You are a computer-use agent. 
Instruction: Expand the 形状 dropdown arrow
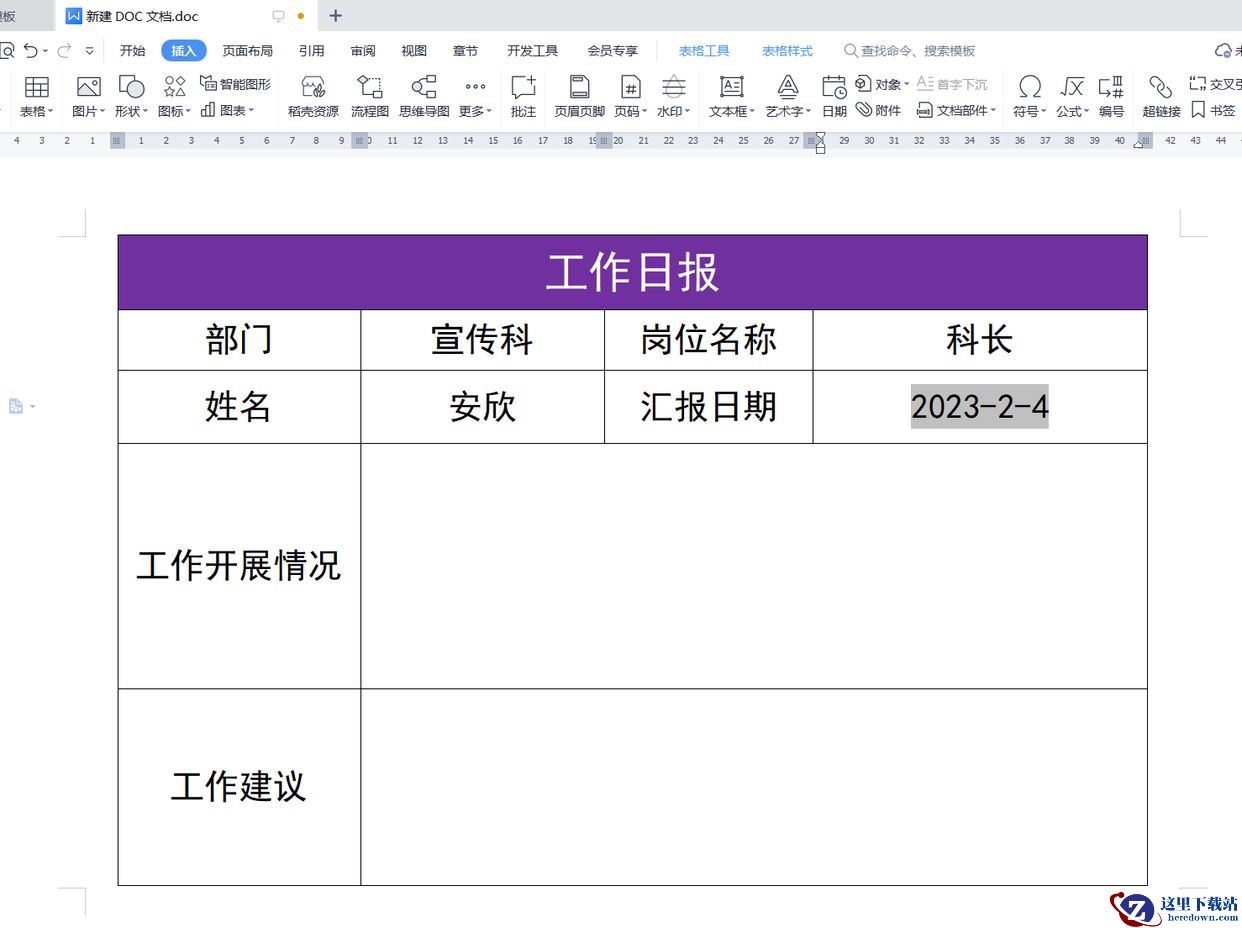pos(145,112)
